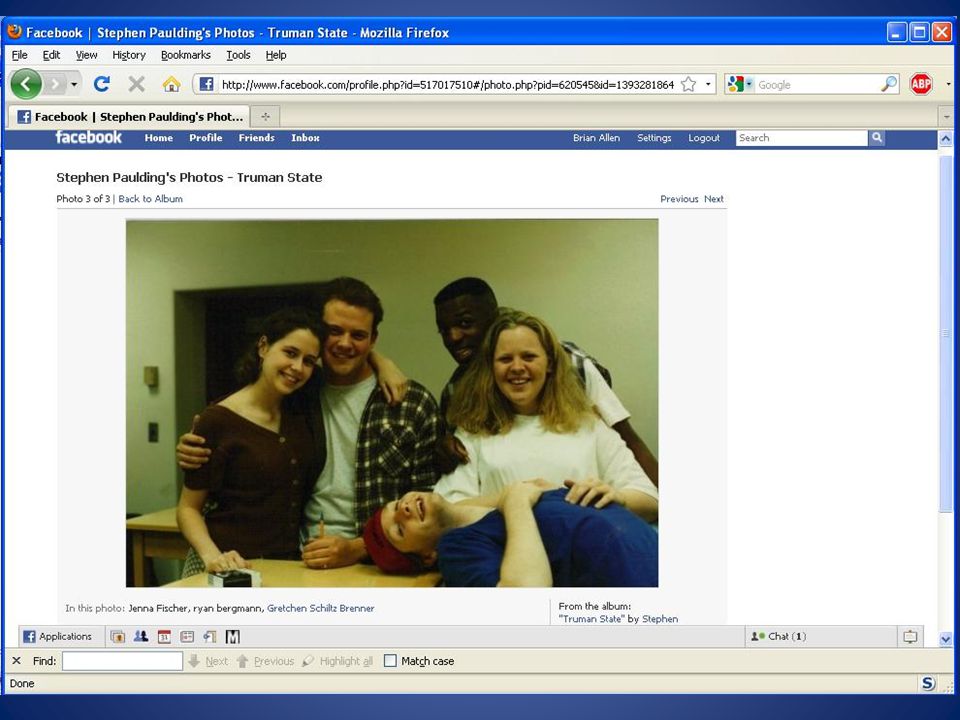Image resolution: width=960 pixels, height=720 pixels.
Task: Open the list-all-tabs dropdown arrow
Action: pyautogui.click(x=947, y=116)
